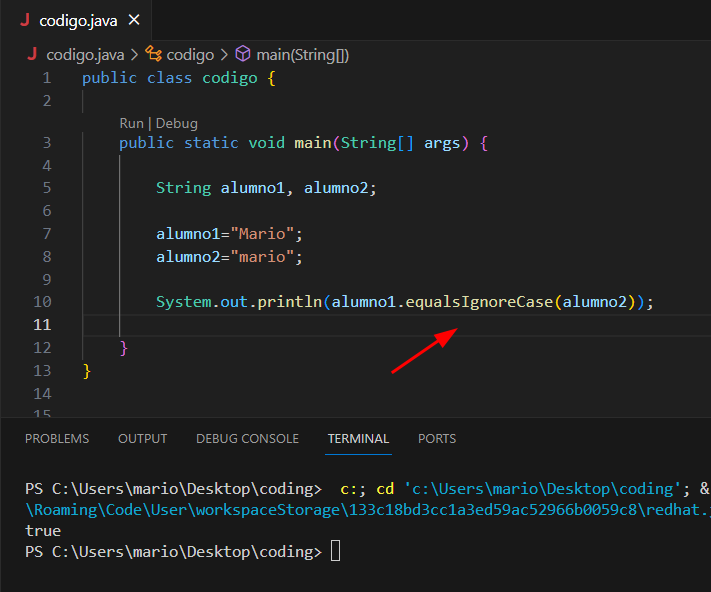Viewport: 711px width, 592px height.
Task: Open the codigo class breadcrumb
Action: point(190,55)
